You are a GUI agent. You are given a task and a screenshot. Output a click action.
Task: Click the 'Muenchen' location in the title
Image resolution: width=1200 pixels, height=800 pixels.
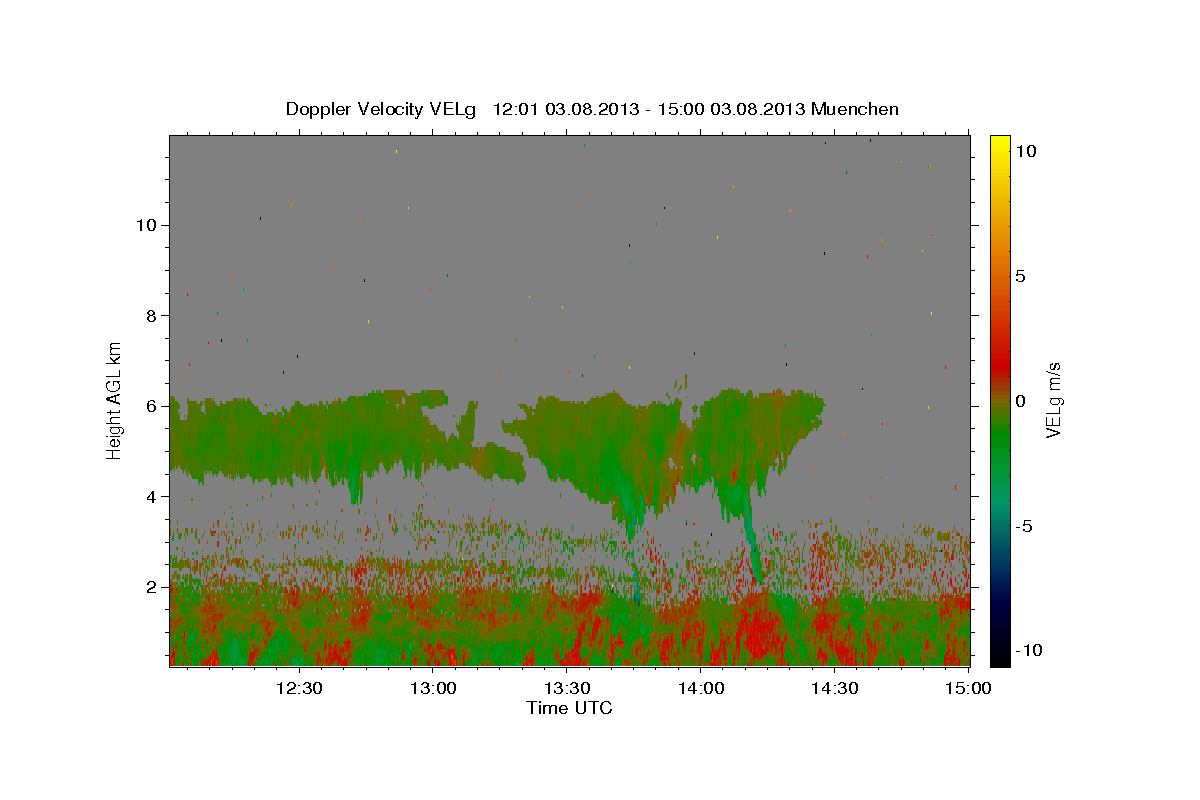pyautogui.click(x=855, y=109)
